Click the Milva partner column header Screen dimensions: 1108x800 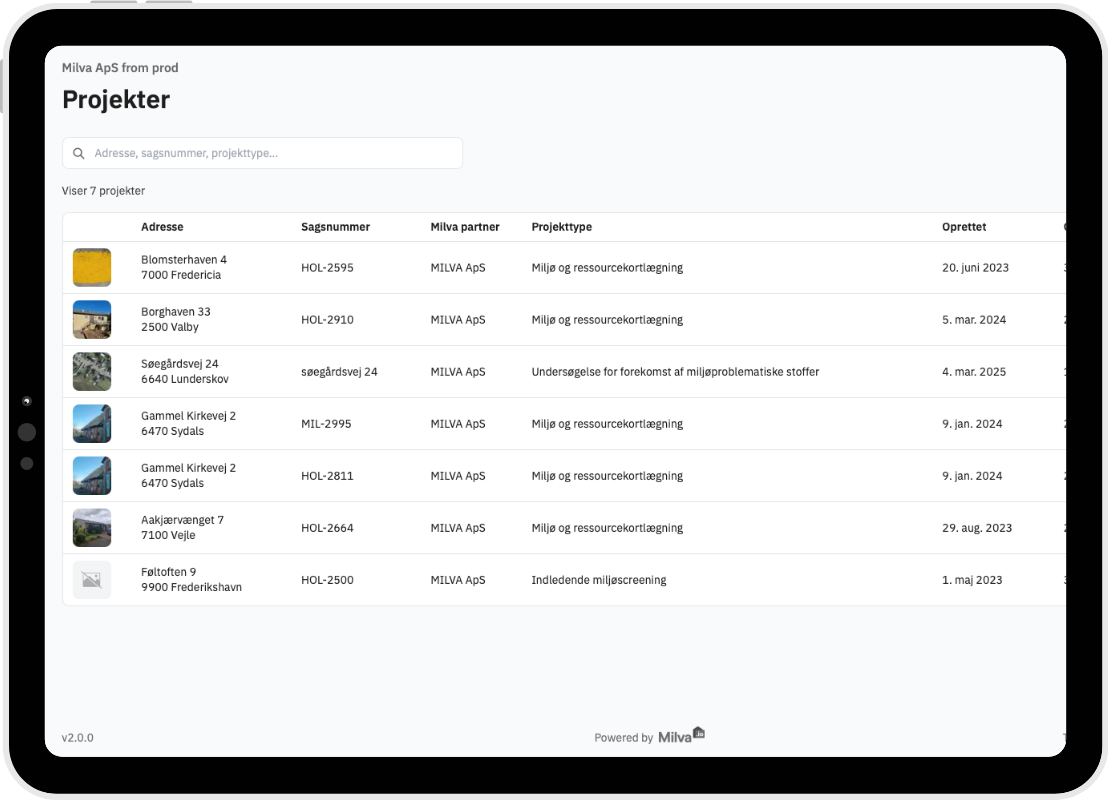(x=465, y=227)
